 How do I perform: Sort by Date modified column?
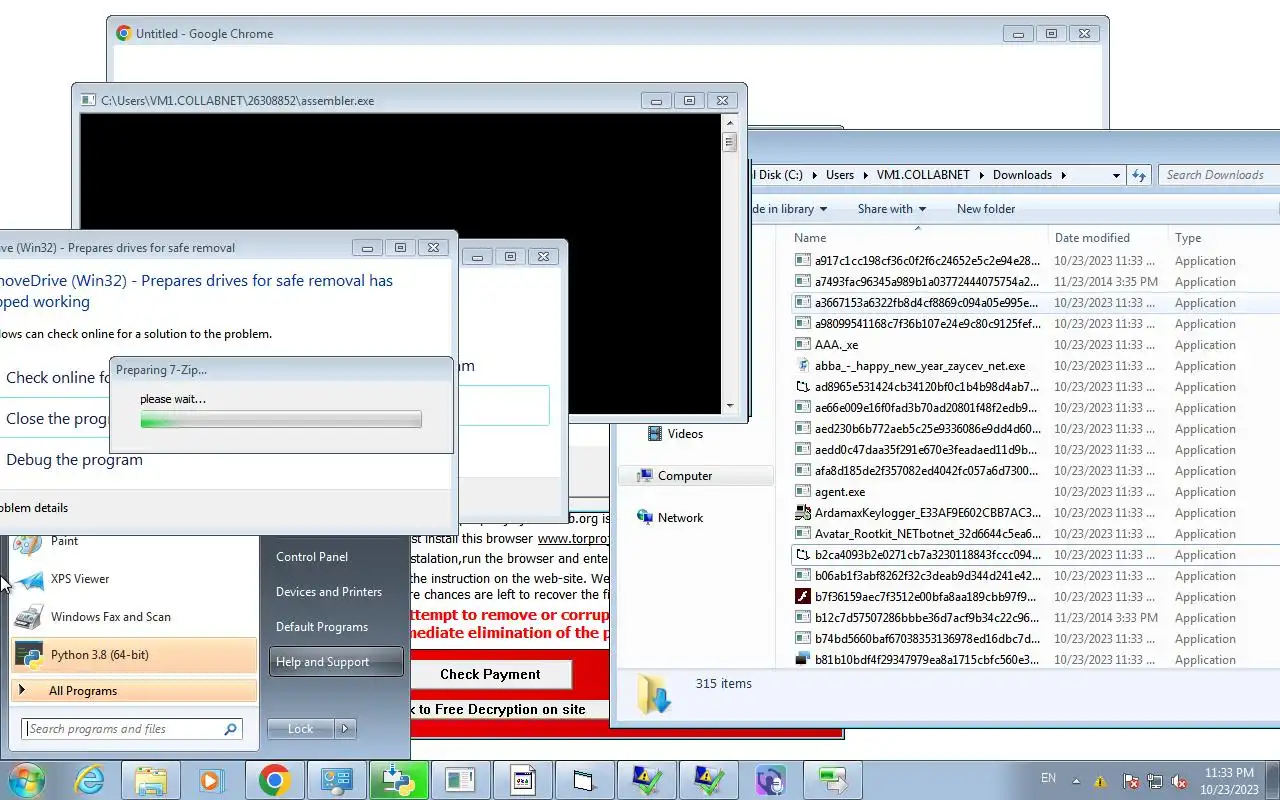1108,238
